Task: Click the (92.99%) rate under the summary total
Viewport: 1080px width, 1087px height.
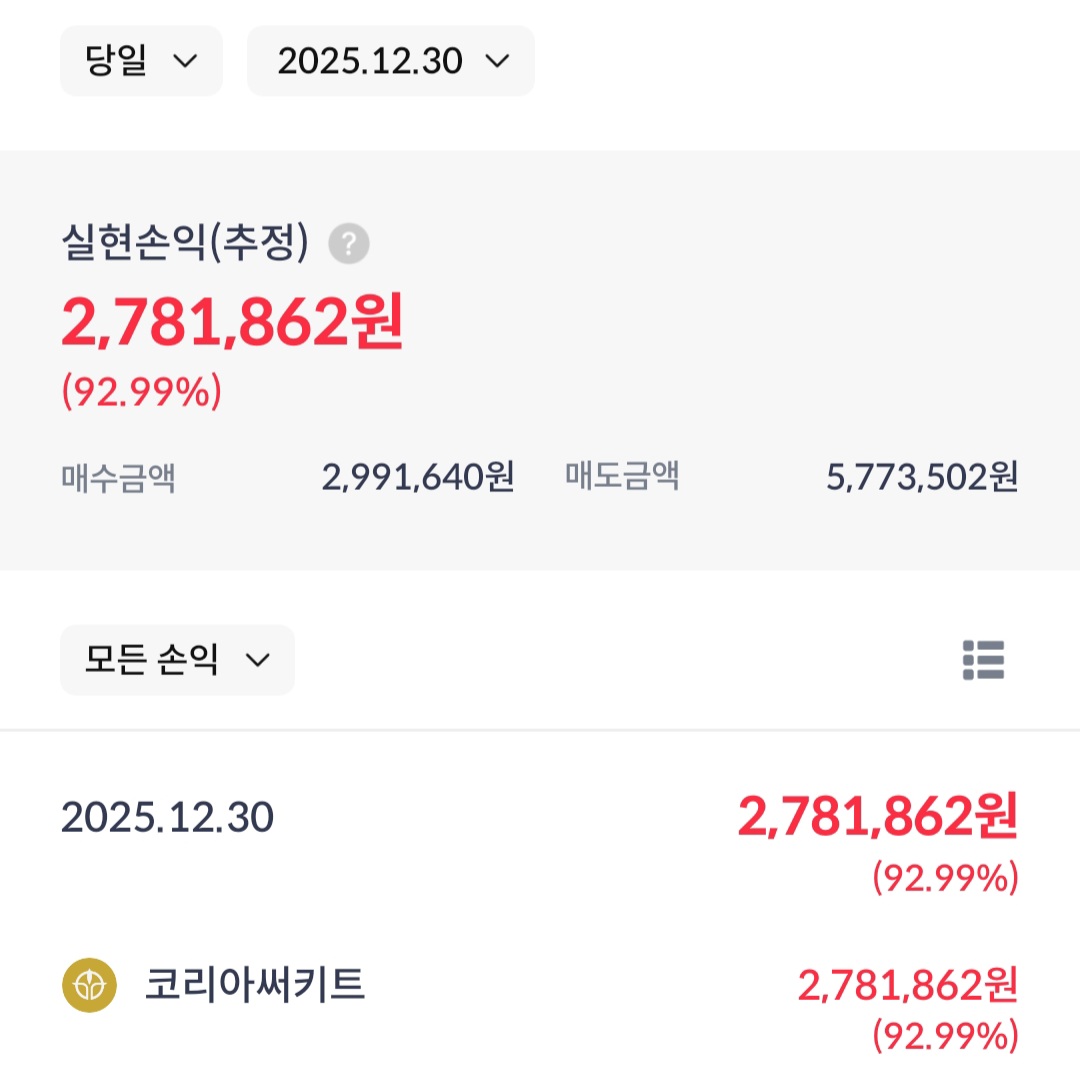Action: [142, 392]
